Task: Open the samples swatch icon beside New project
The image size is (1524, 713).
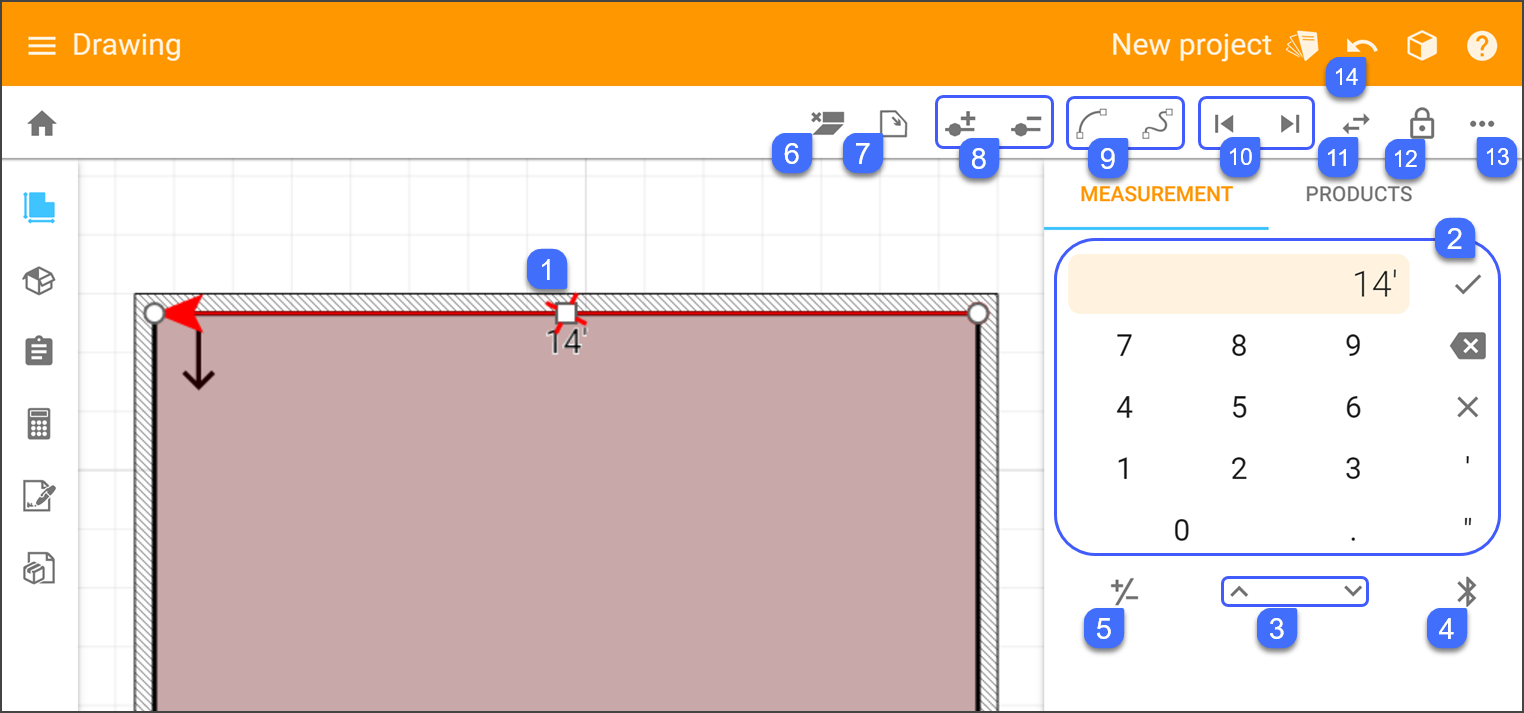Action: [1302, 46]
